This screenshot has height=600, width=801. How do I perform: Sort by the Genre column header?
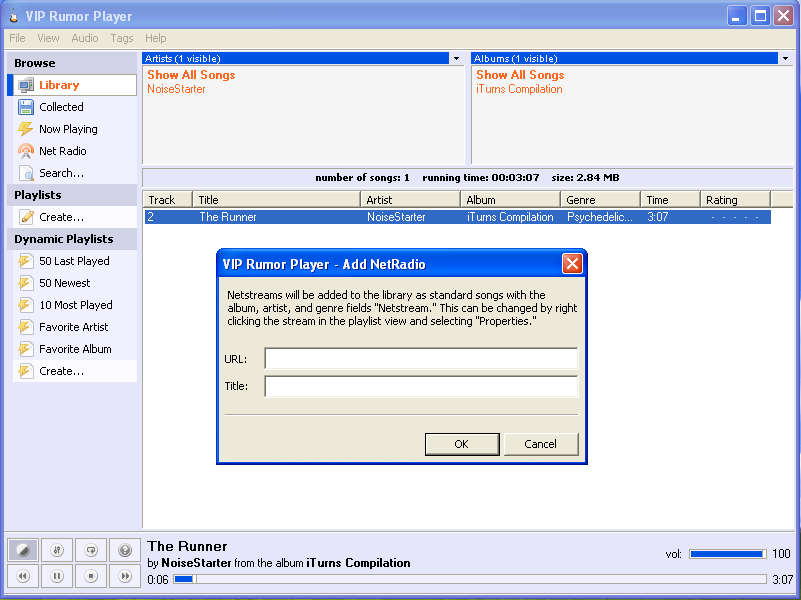coord(601,200)
